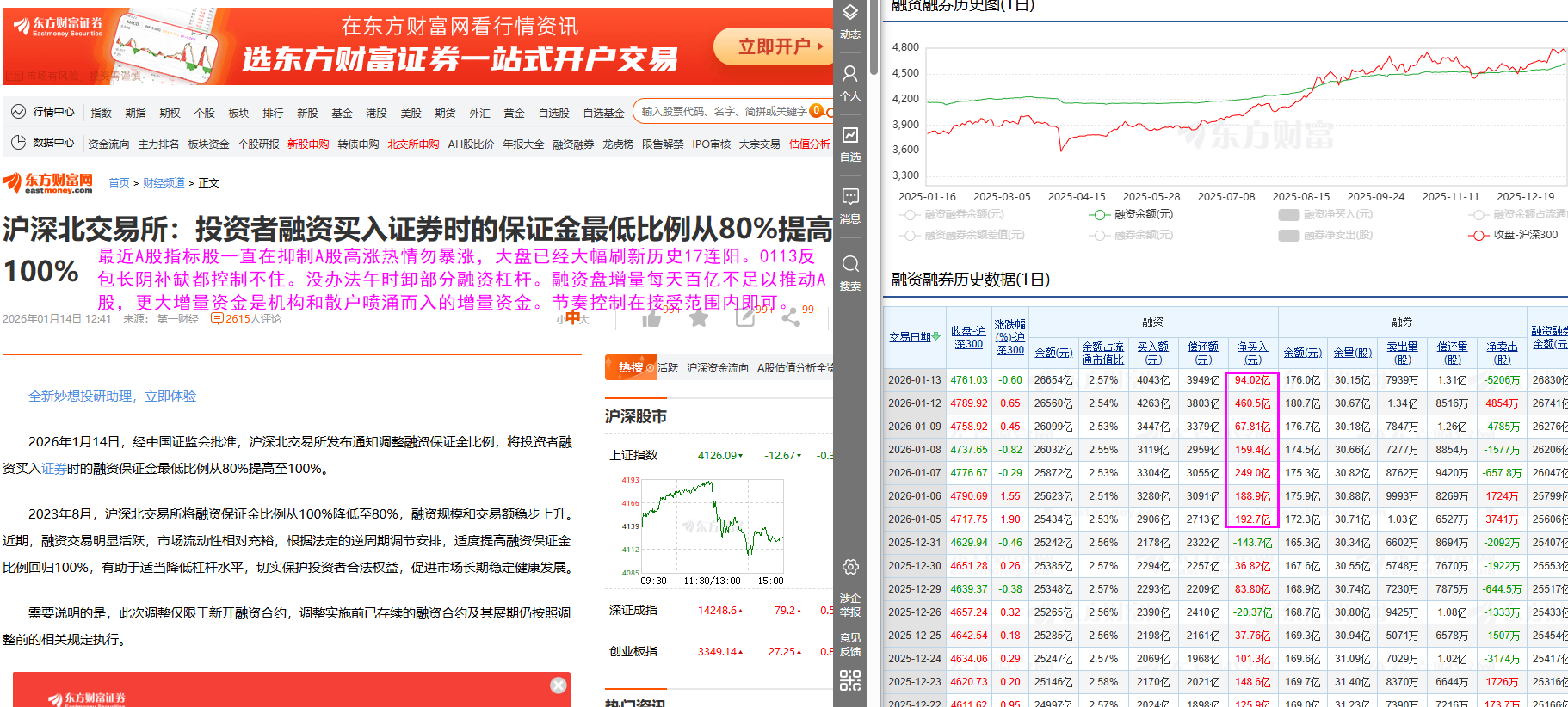Click the green sort arrow beside 交易日期
The height and width of the screenshot is (707, 1568).
point(935,337)
